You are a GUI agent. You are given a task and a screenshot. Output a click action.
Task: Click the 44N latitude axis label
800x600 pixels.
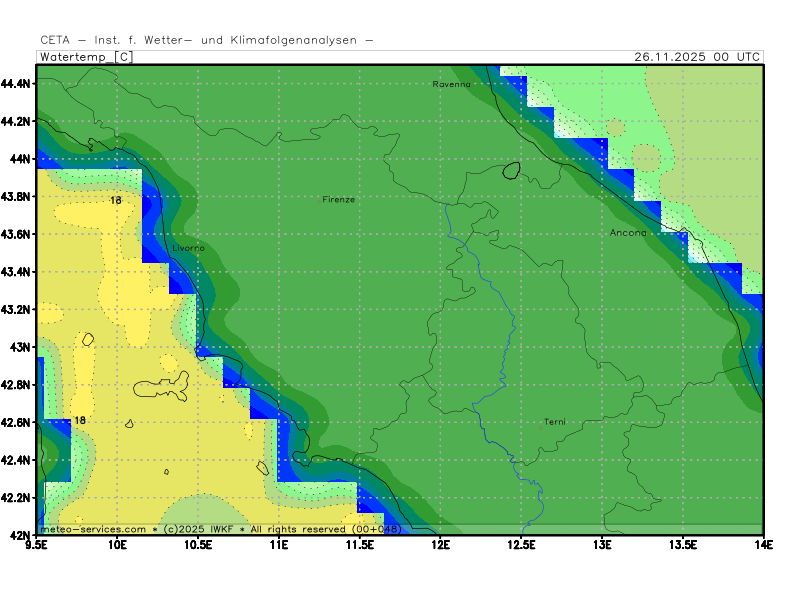click(21, 159)
